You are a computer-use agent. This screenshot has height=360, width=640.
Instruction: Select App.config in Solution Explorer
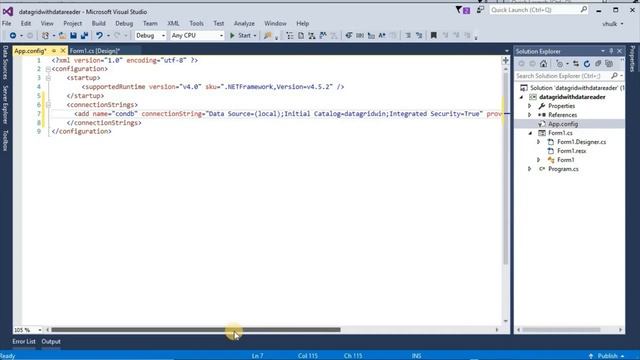[x=563, y=124]
